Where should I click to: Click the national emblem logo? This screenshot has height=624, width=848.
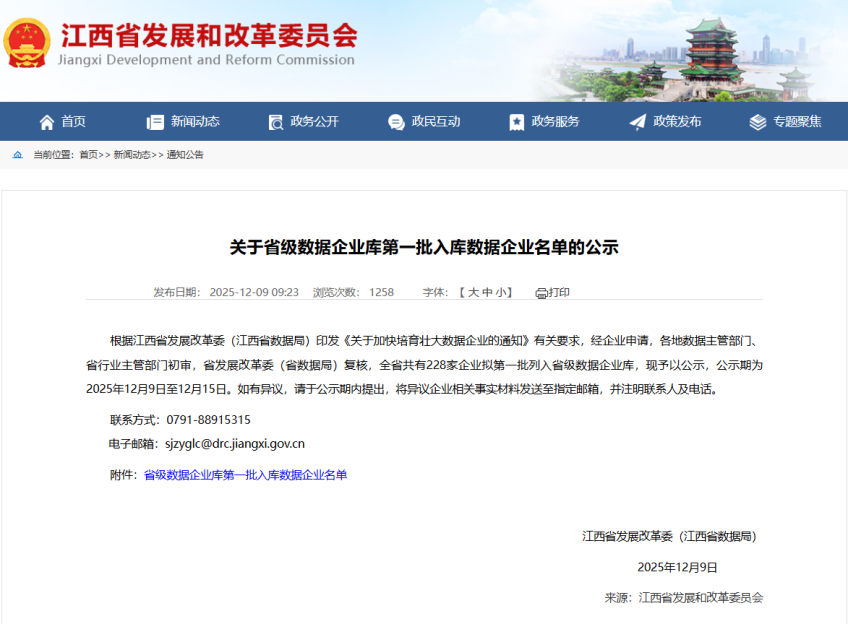tap(27, 43)
